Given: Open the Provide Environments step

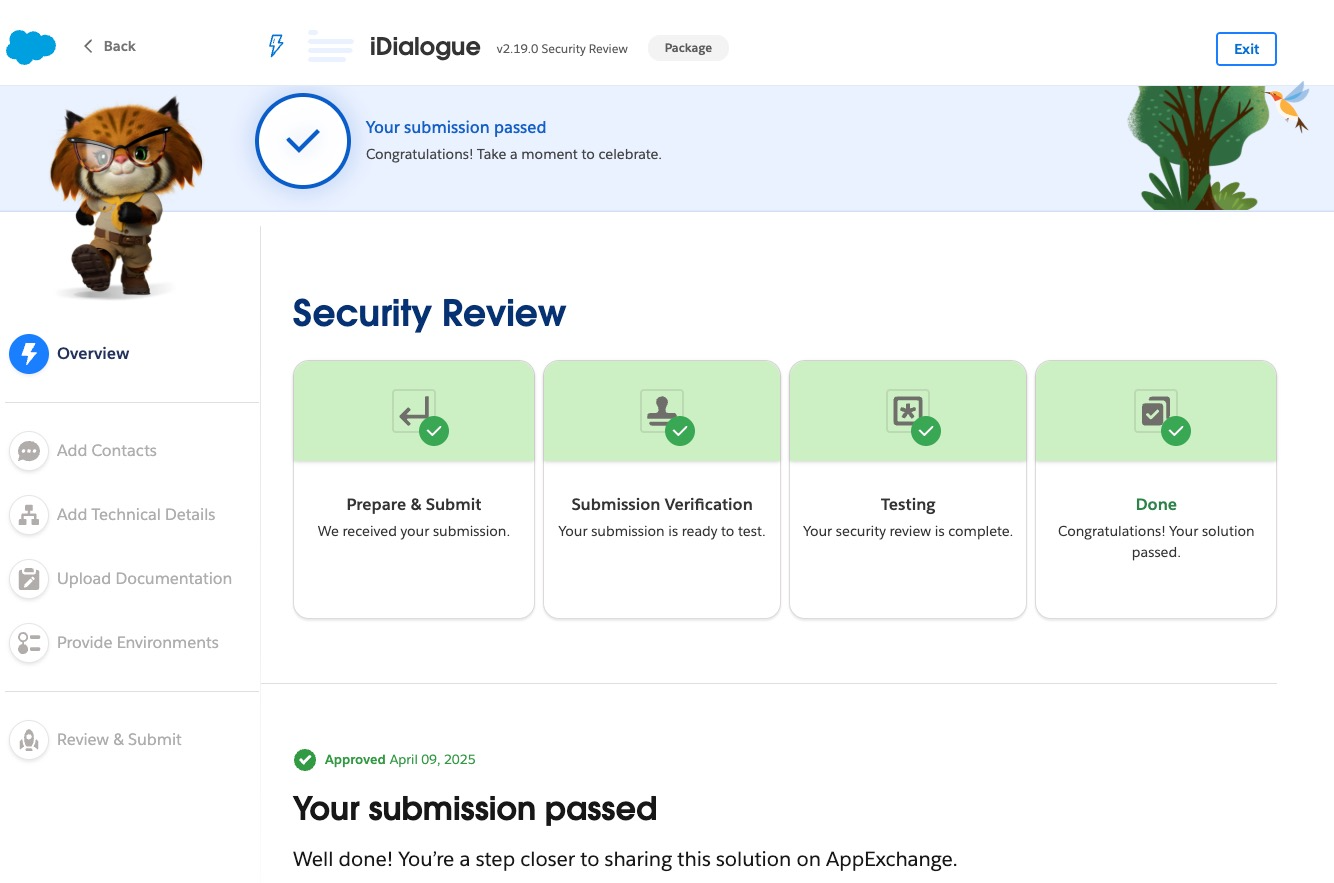Looking at the screenshot, I should (114, 643).
